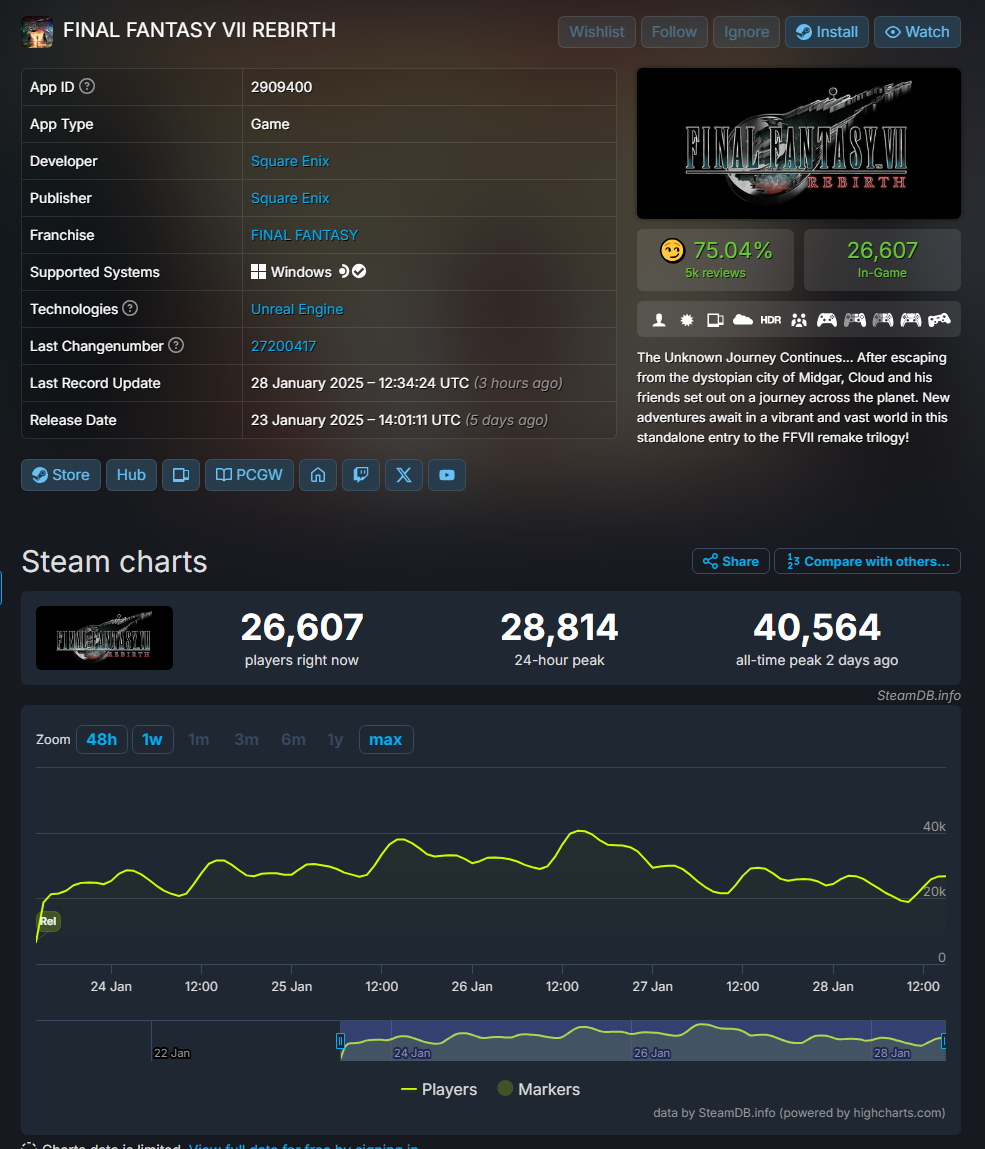Click the X (Twitter) icon button

(404, 475)
